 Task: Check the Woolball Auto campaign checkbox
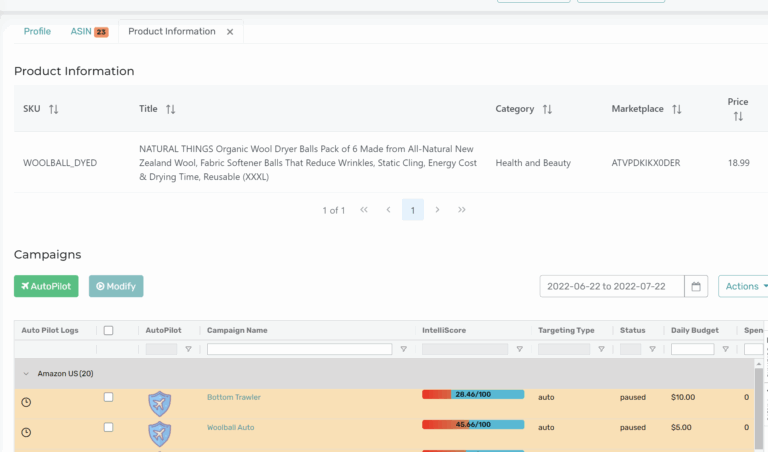click(109, 428)
